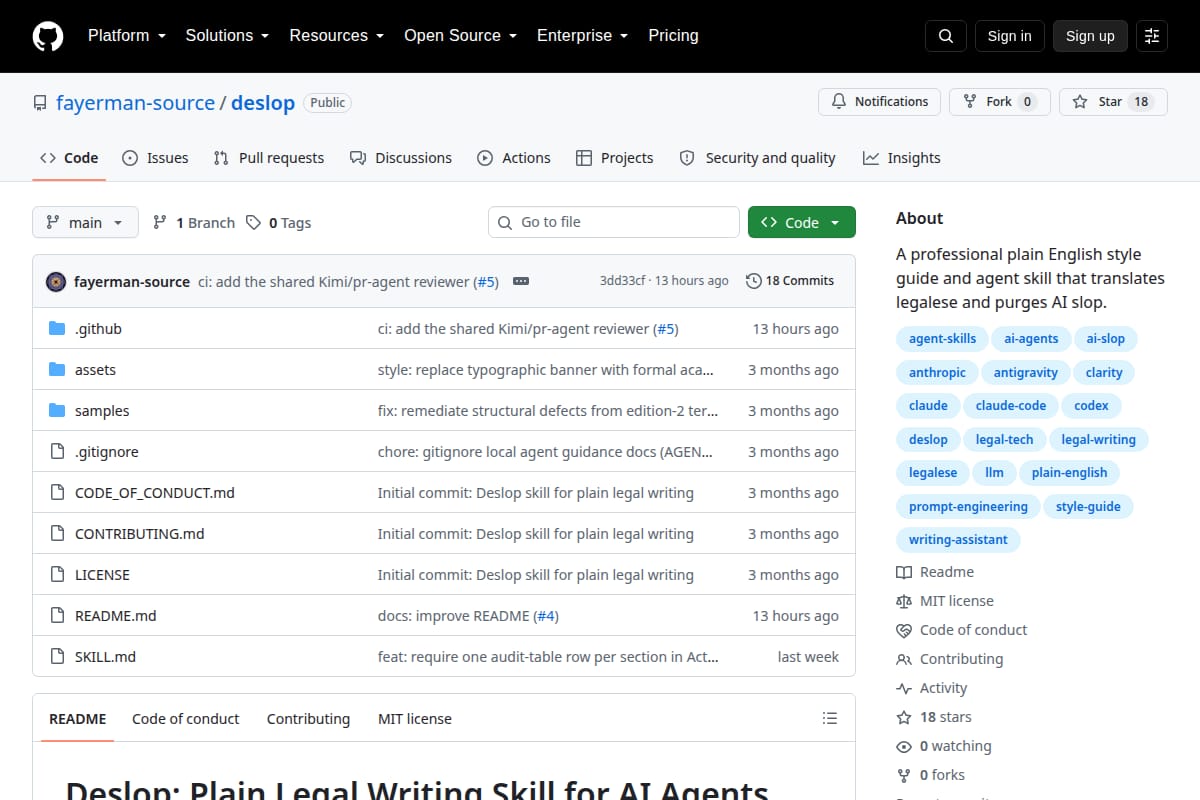Fork the deslop repository

coord(1000,102)
